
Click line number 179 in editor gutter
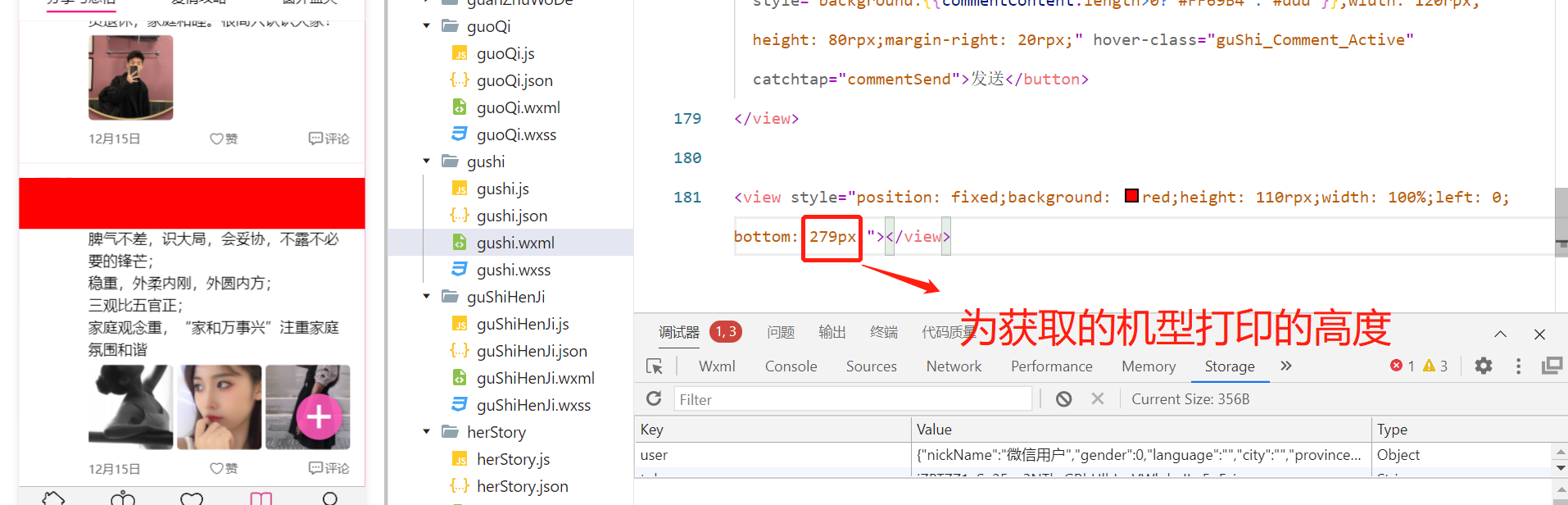(687, 118)
